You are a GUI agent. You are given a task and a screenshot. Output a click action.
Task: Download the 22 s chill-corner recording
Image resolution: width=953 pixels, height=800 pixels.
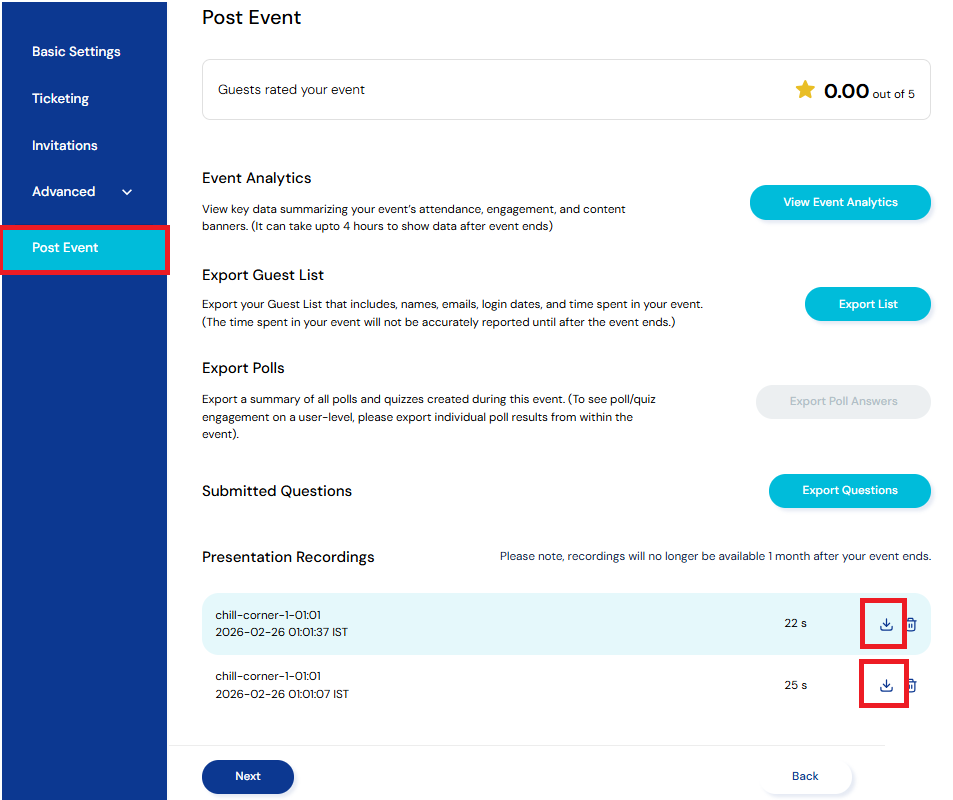pyautogui.click(x=885, y=624)
